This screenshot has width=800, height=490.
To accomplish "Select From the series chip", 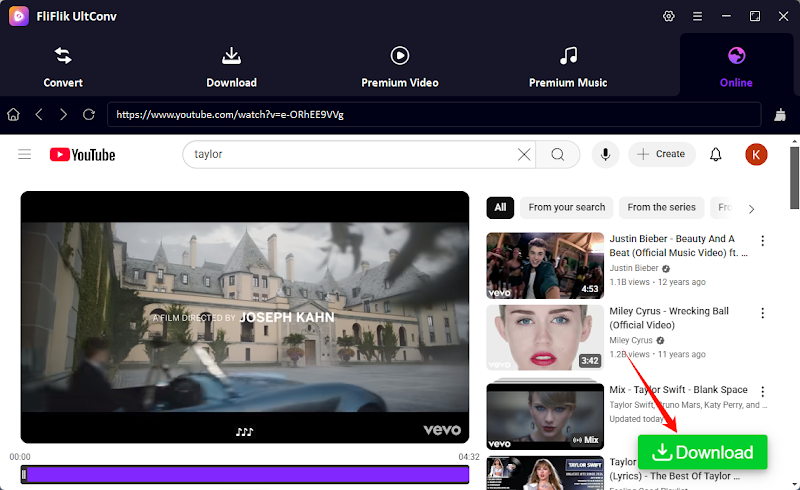I will [x=661, y=207].
